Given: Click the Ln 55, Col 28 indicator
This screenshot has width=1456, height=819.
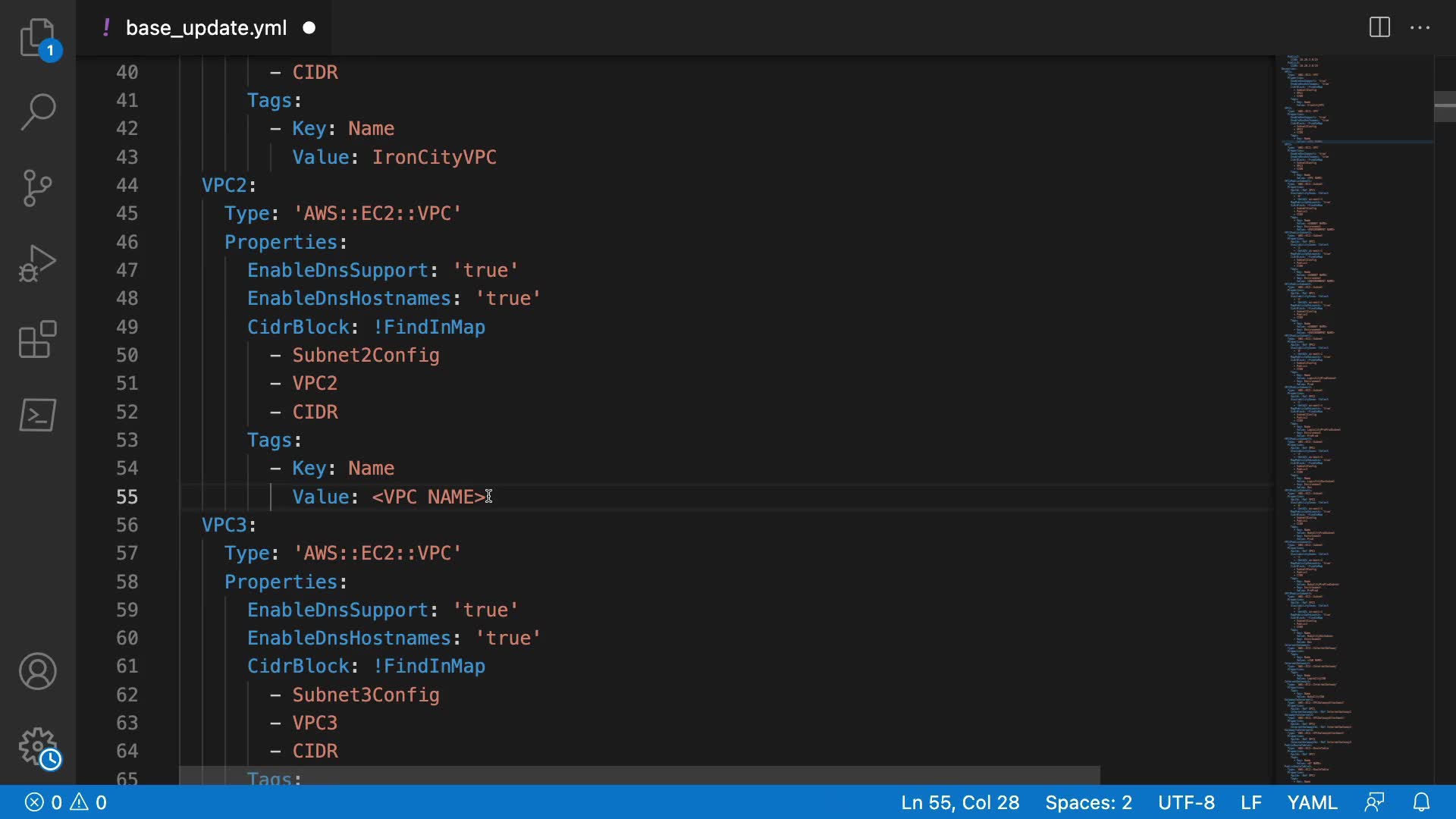Looking at the screenshot, I should pos(959,802).
